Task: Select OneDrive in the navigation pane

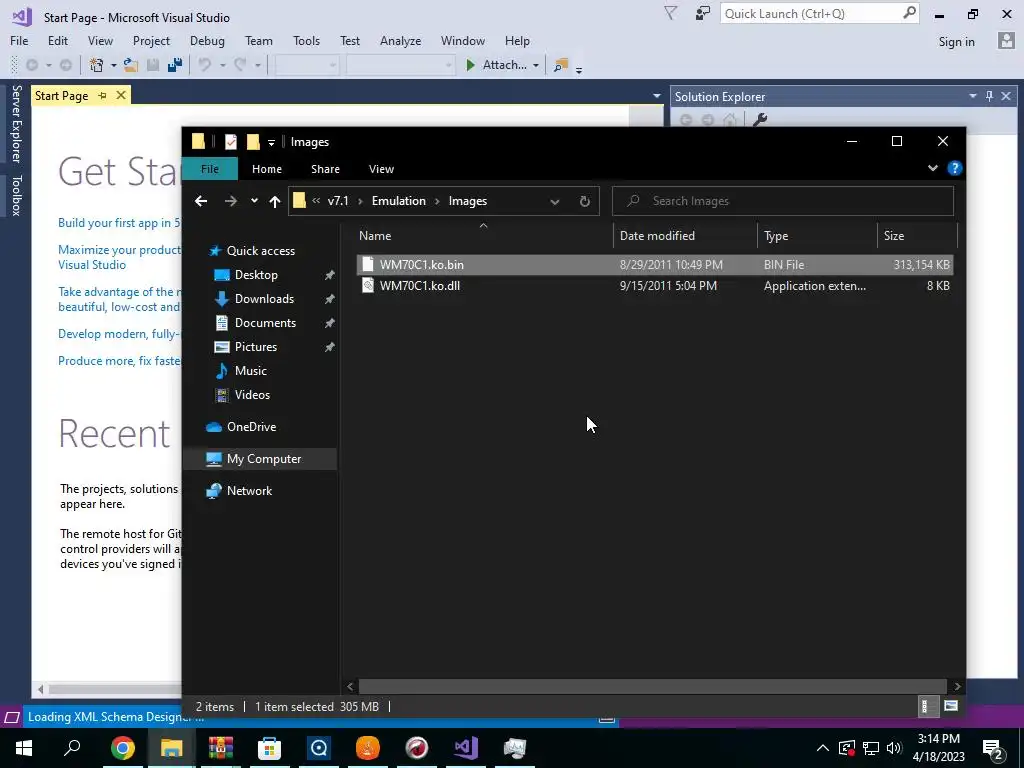Action: pyautogui.click(x=251, y=426)
